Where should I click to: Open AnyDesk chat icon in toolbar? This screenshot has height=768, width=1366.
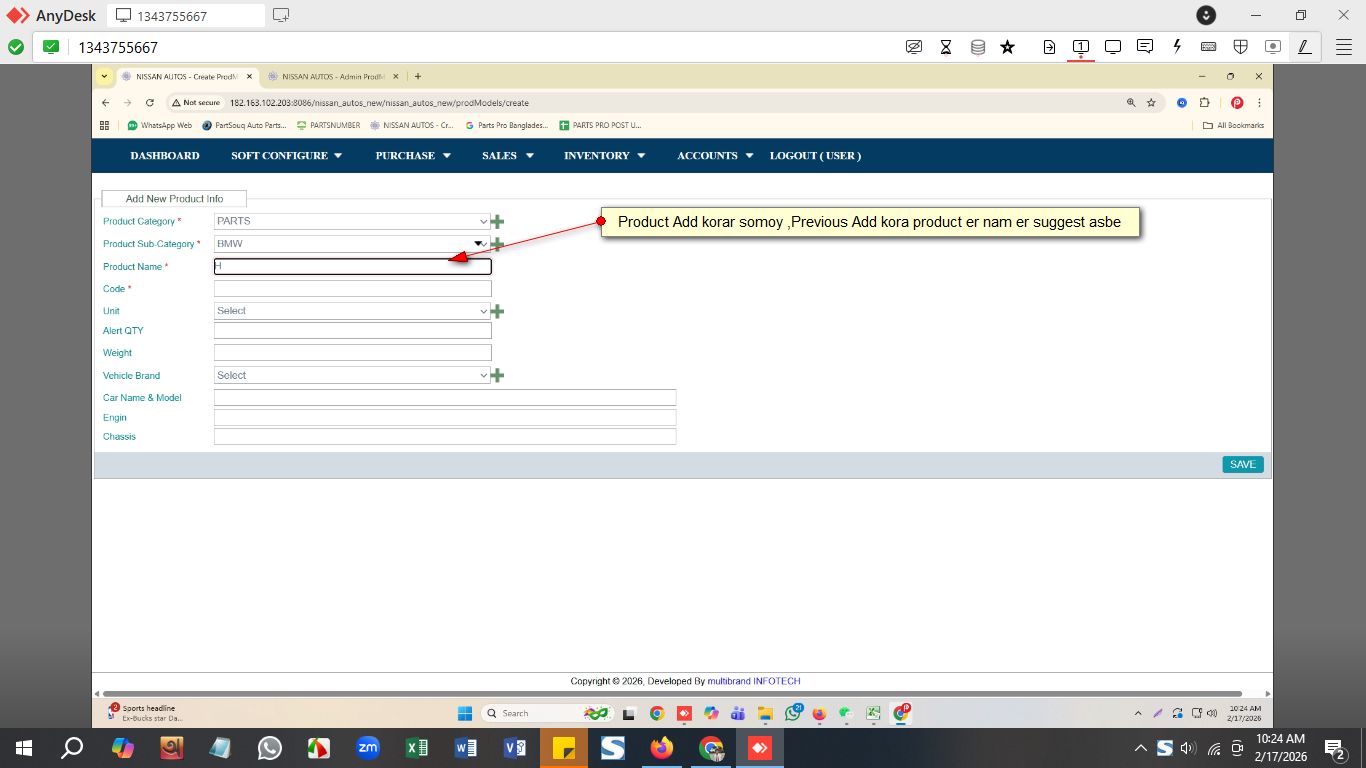coord(1145,47)
